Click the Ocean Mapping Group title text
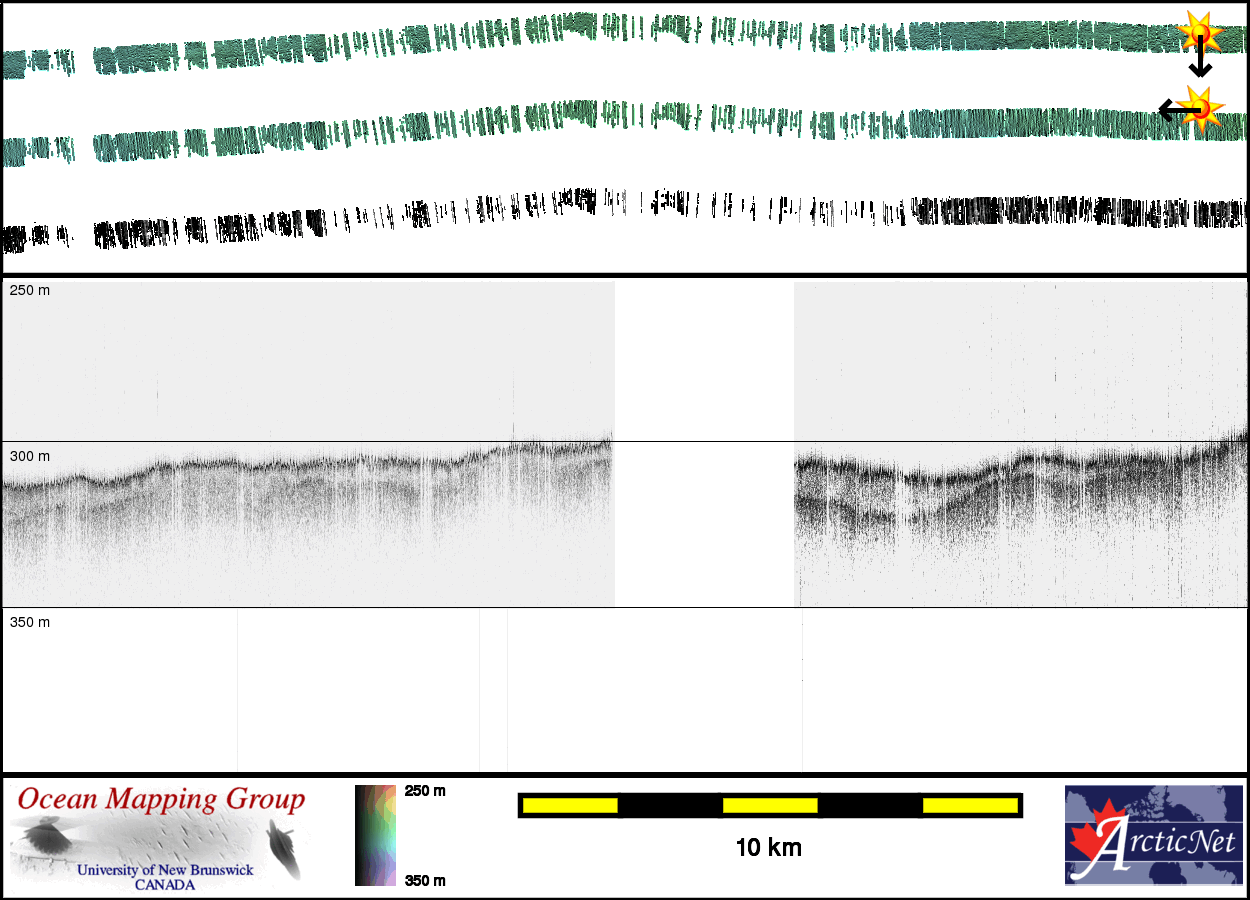The image size is (1250, 900). (x=161, y=800)
